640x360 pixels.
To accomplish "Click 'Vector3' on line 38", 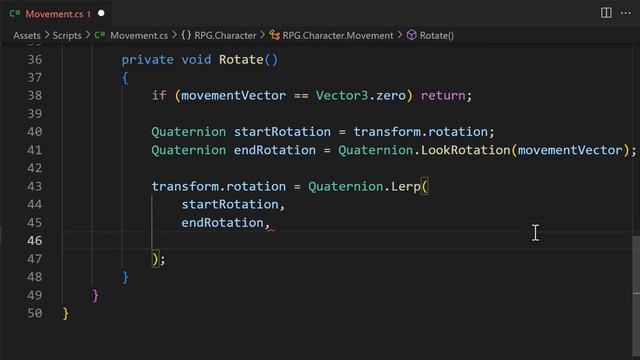I will click(342, 96).
